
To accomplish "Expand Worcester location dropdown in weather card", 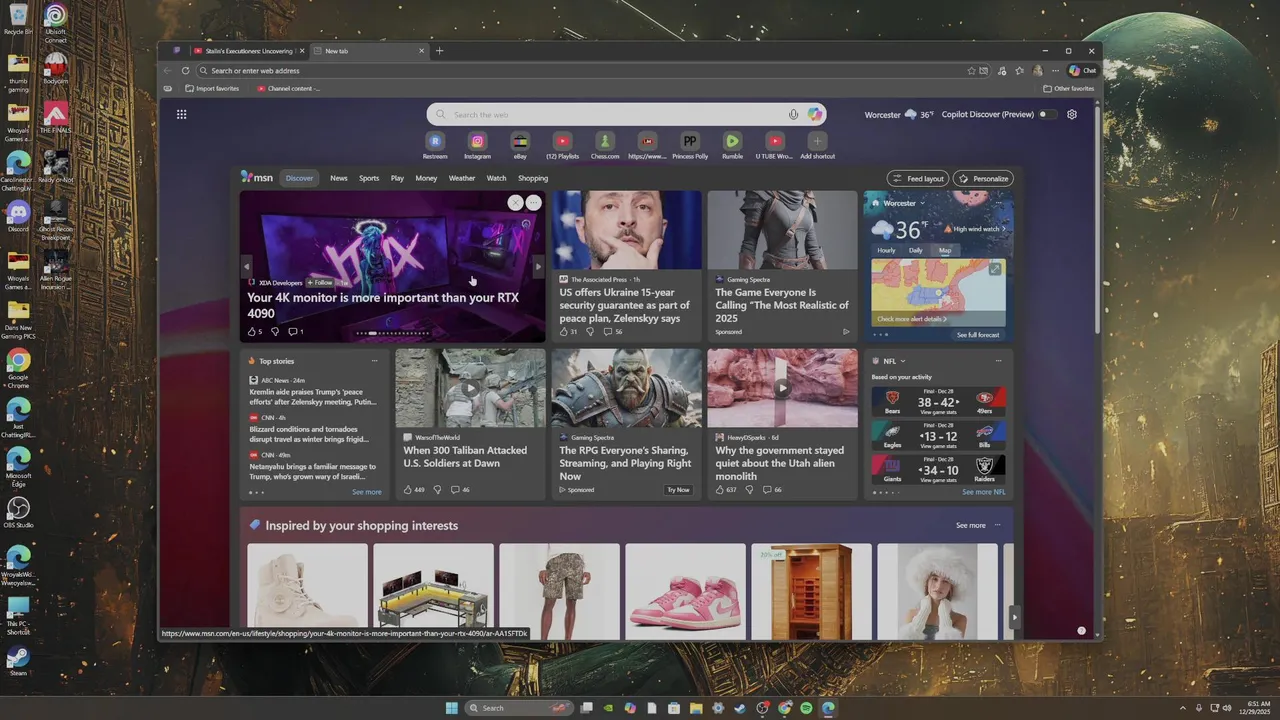I will coord(922,203).
